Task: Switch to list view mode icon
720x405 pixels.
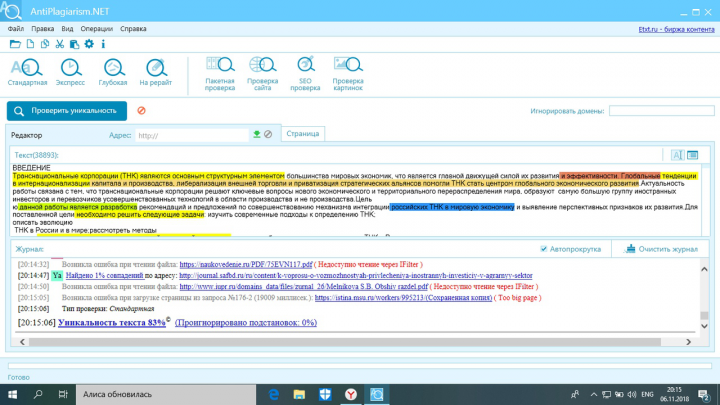Action: tap(692, 155)
